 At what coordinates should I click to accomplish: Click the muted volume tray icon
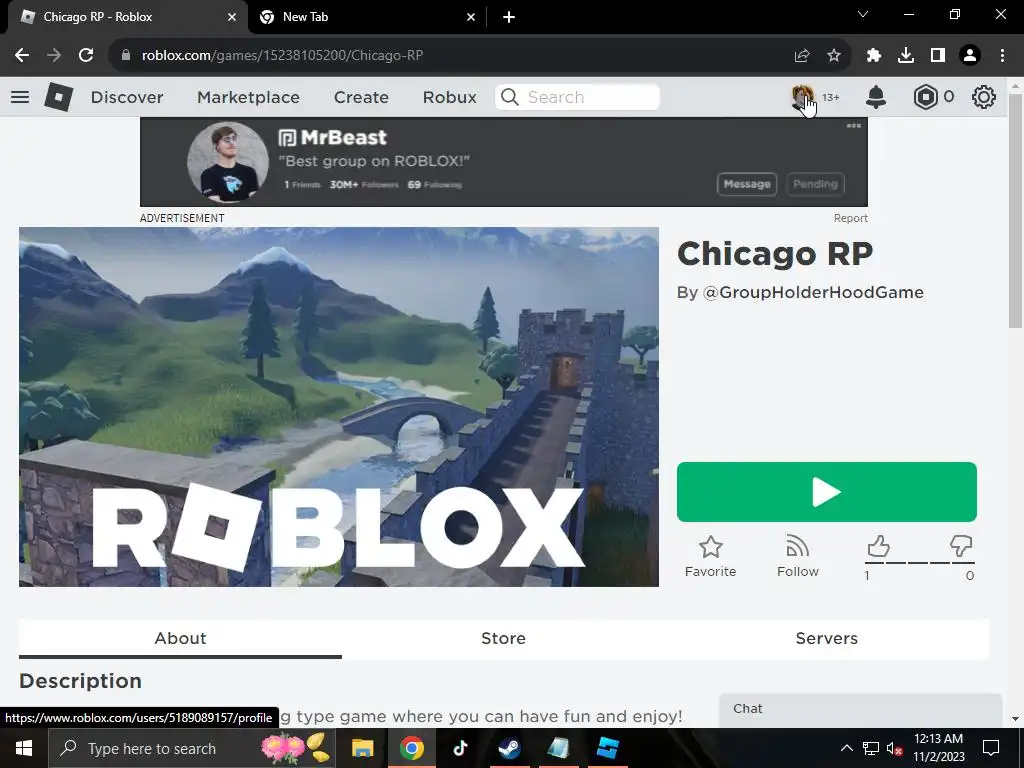pos(894,748)
